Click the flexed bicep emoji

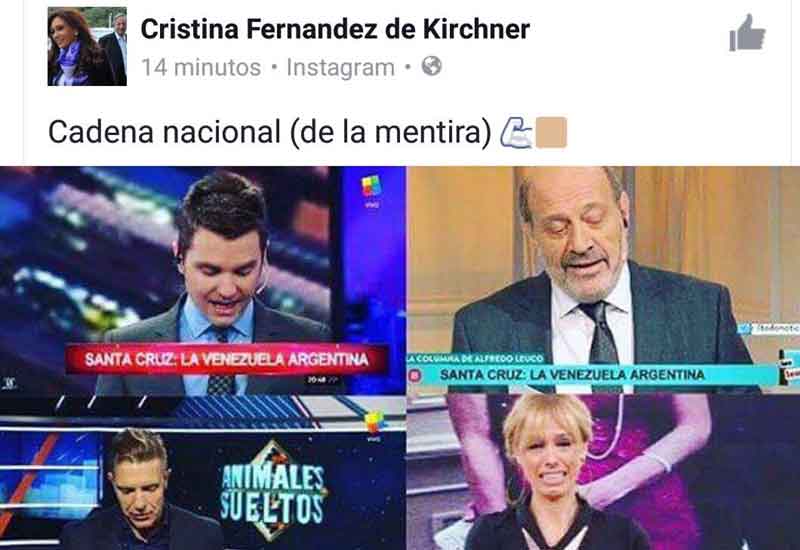515,133
